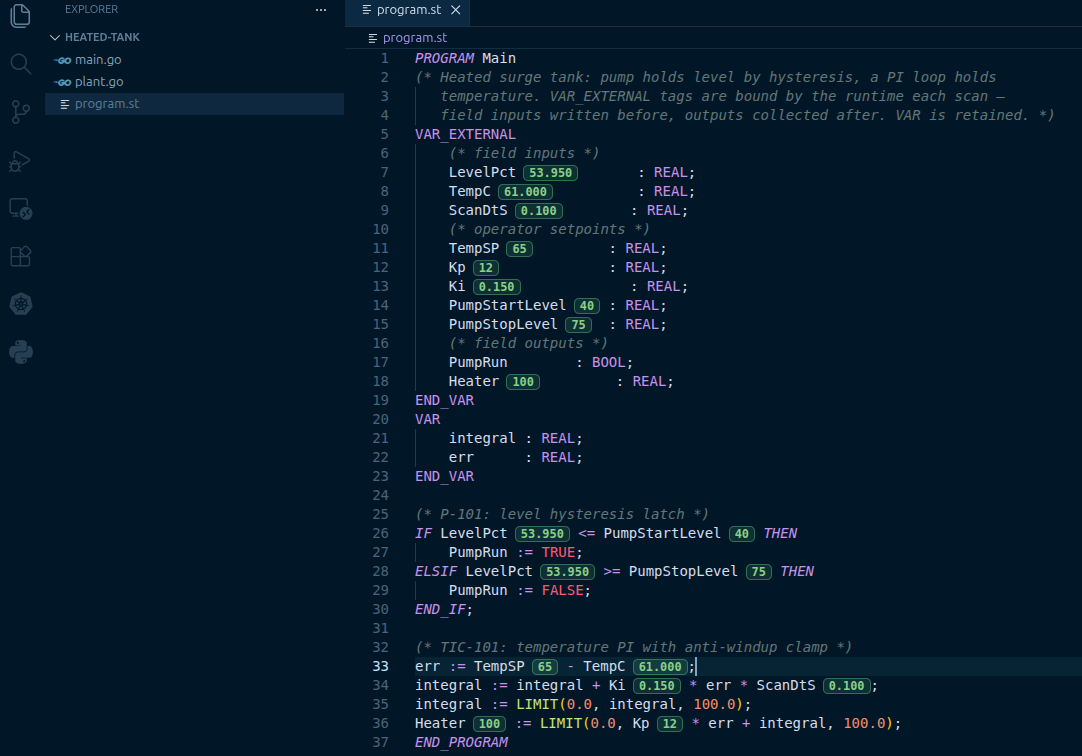The width and height of the screenshot is (1082, 756).
Task: Click the Go icon beside plant.go
Action: pos(63,82)
